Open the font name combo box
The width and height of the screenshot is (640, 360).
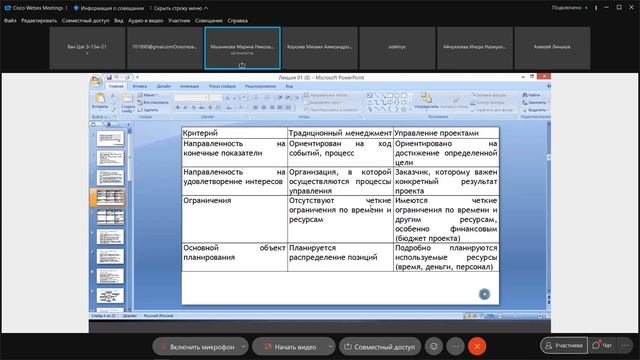point(191,98)
